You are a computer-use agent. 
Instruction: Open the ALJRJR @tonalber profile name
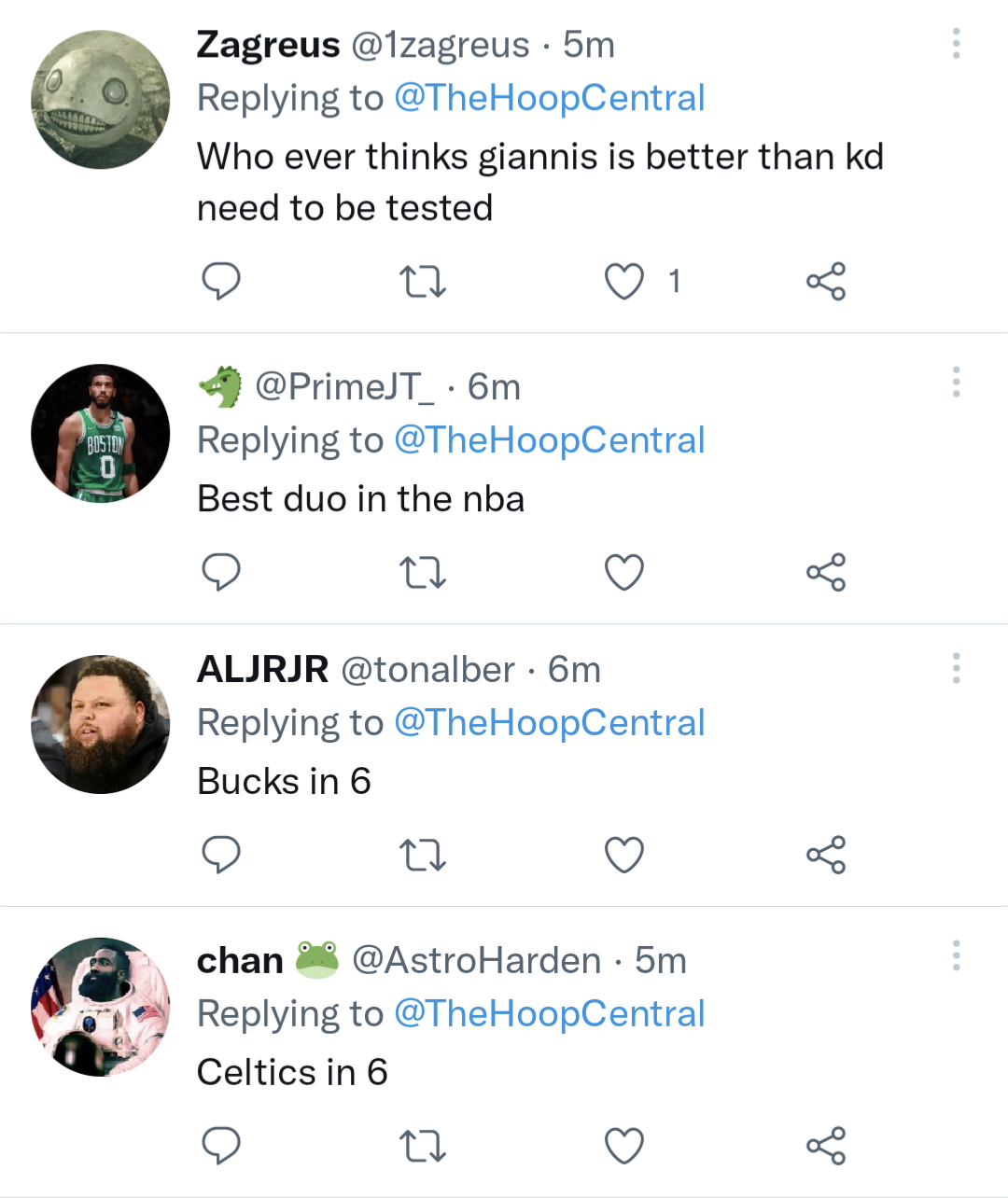(262, 669)
